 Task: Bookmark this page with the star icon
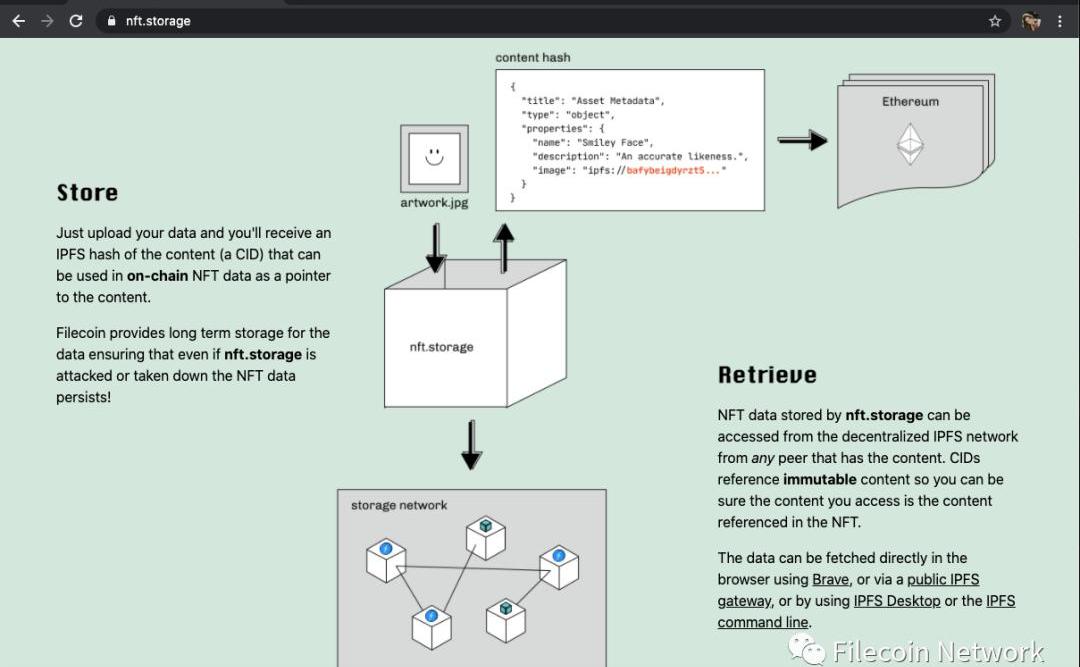click(x=995, y=20)
